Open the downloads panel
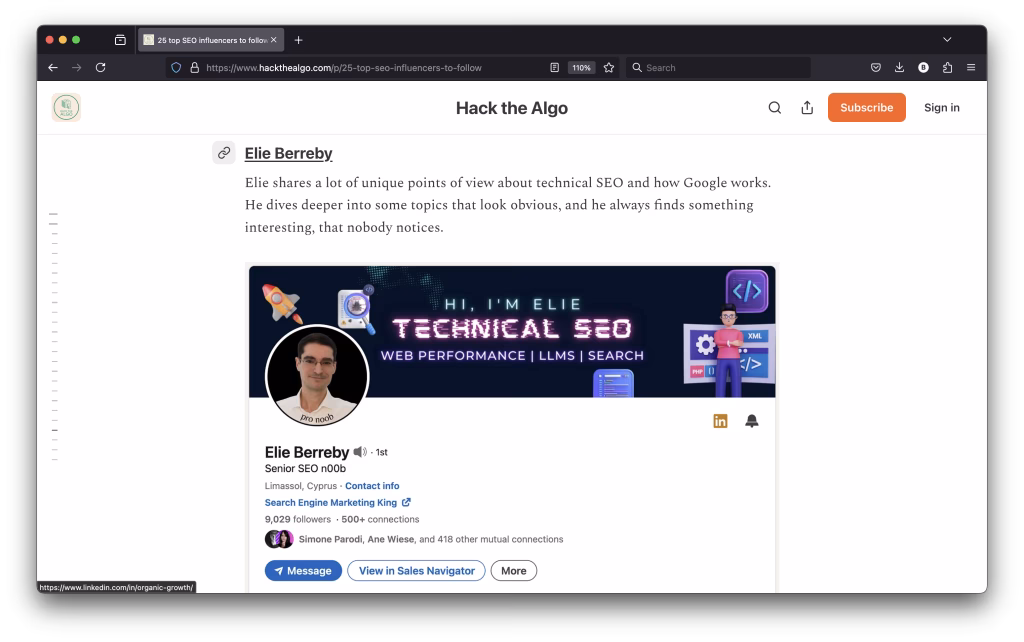This screenshot has height=642, width=1024. point(899,67)
